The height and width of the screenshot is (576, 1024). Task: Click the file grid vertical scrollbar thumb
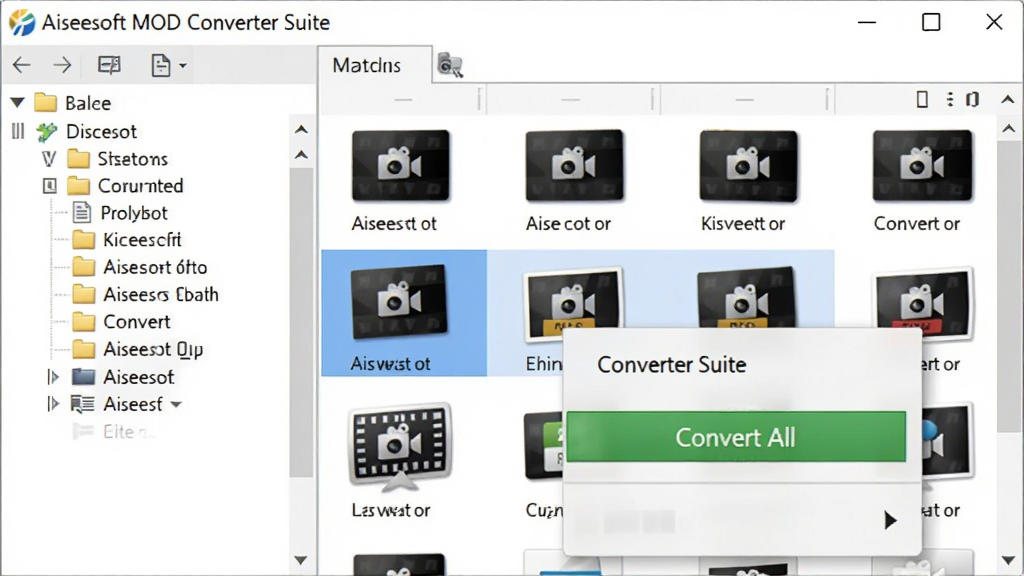(x=1009, y=287)
